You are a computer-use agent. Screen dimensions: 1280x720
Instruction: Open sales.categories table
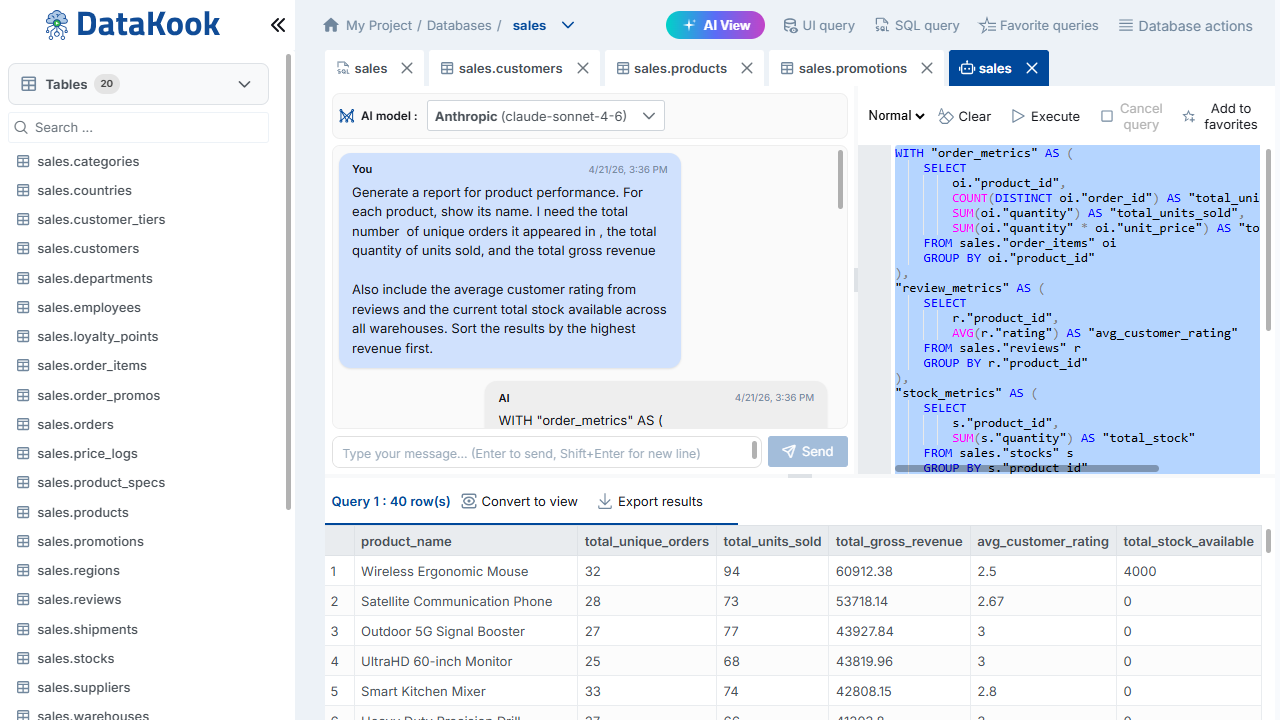(88, 161)
